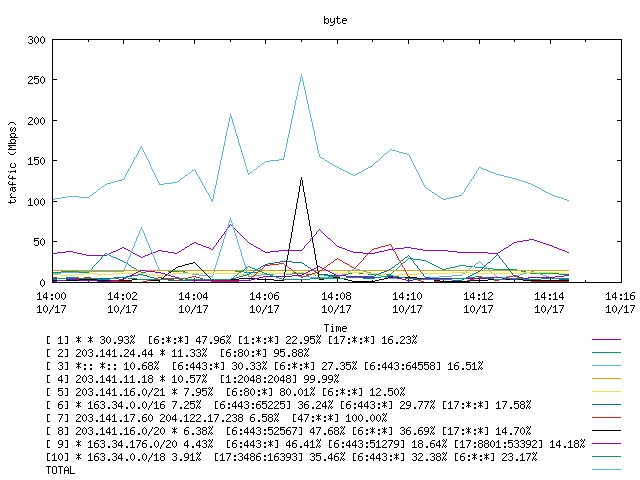
Task: Click the [6:80:*] 95.88% breakdown text
Action: tap(264, 353)
